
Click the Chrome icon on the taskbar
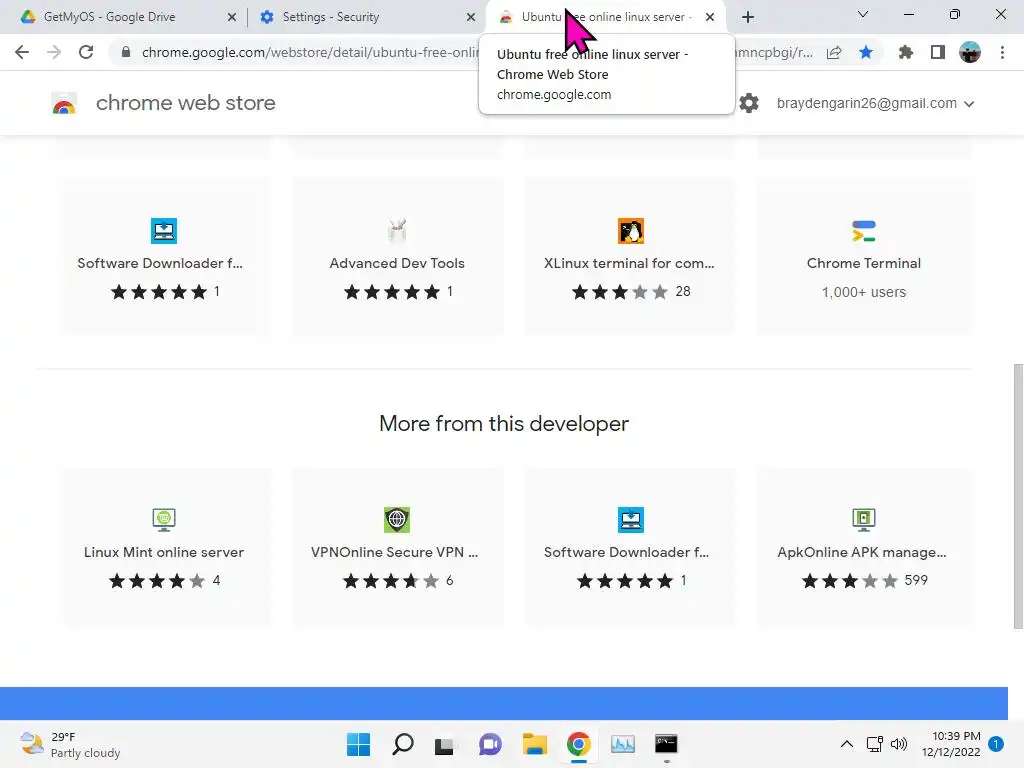[x=579, y=744]
